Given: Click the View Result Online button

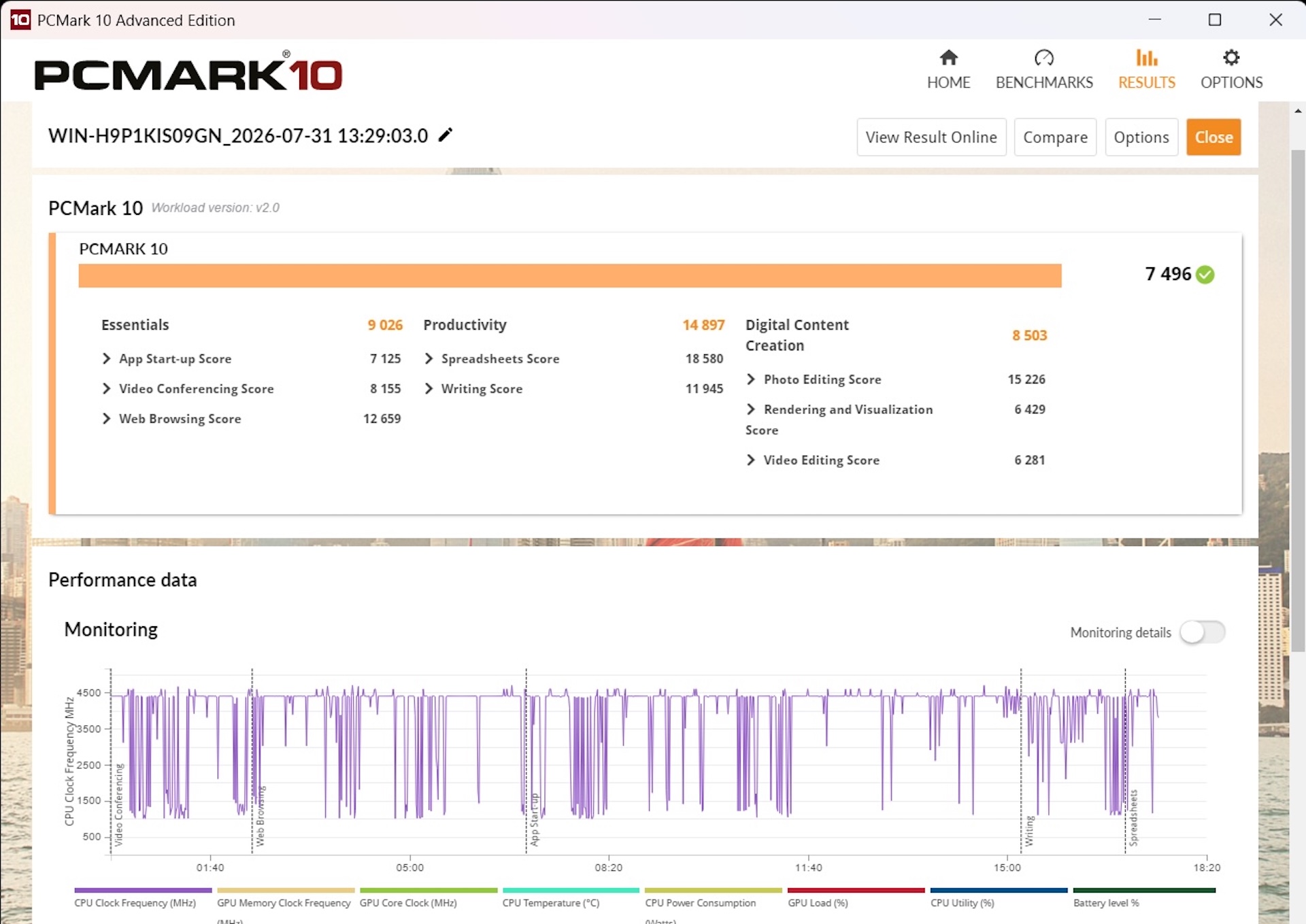Looking at the screenshot, I should tap(931, 137).
